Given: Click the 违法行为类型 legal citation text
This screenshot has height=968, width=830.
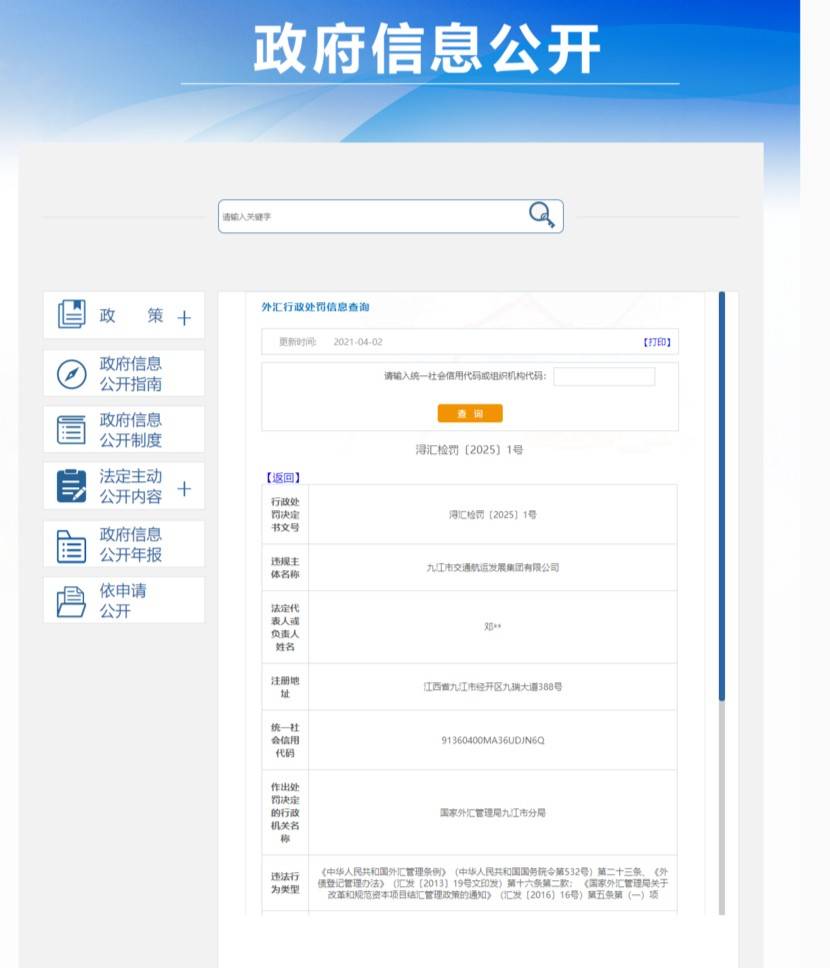Looking at the screenshot, I should [493, 883].
